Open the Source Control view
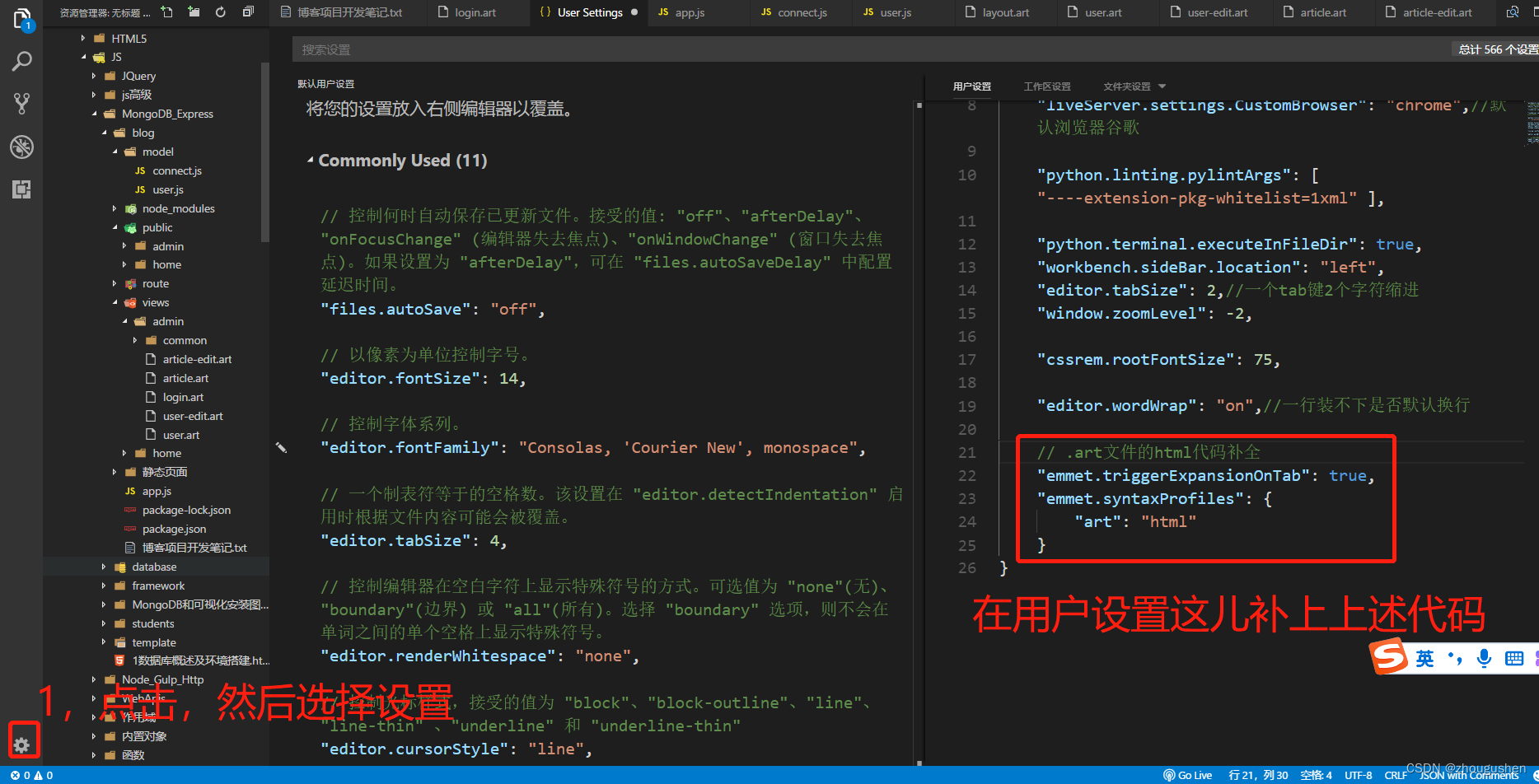1539x784 pixels. [x=21, y=102]
